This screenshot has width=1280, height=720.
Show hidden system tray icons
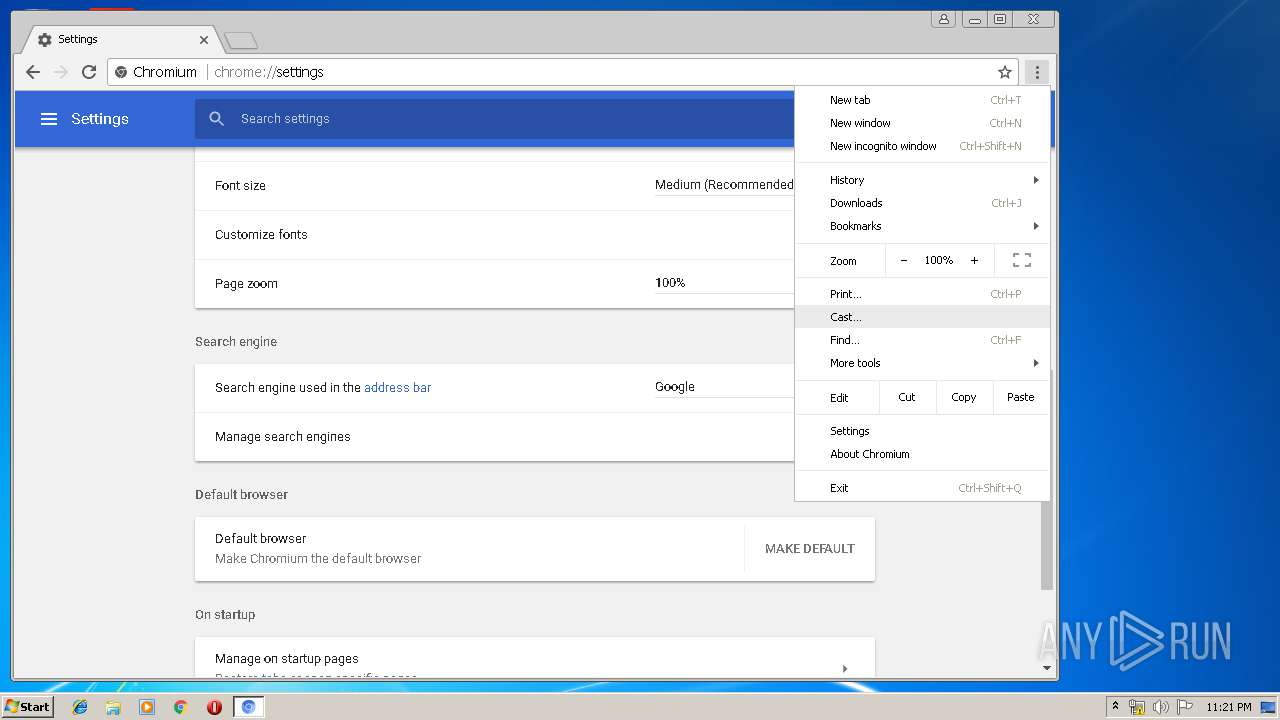1115,707
